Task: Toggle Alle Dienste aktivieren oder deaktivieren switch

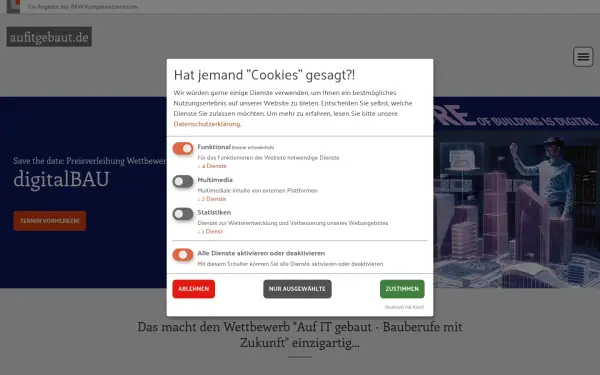Action: coord(183,254)
